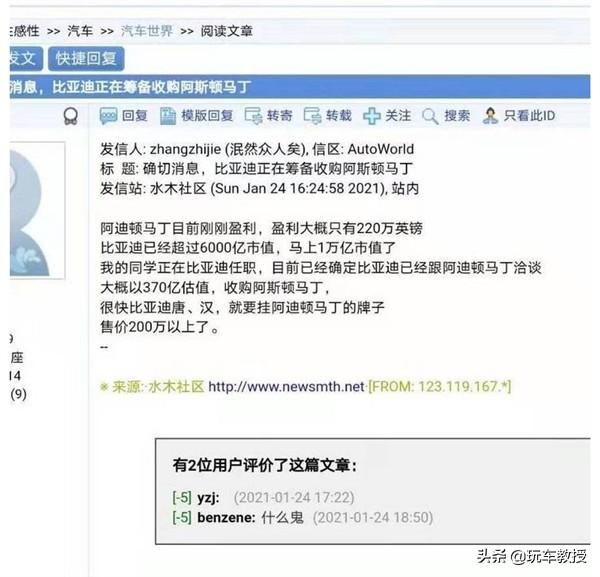Click the 模版回复 document icon
600x577 pixels.
point(168,116)
